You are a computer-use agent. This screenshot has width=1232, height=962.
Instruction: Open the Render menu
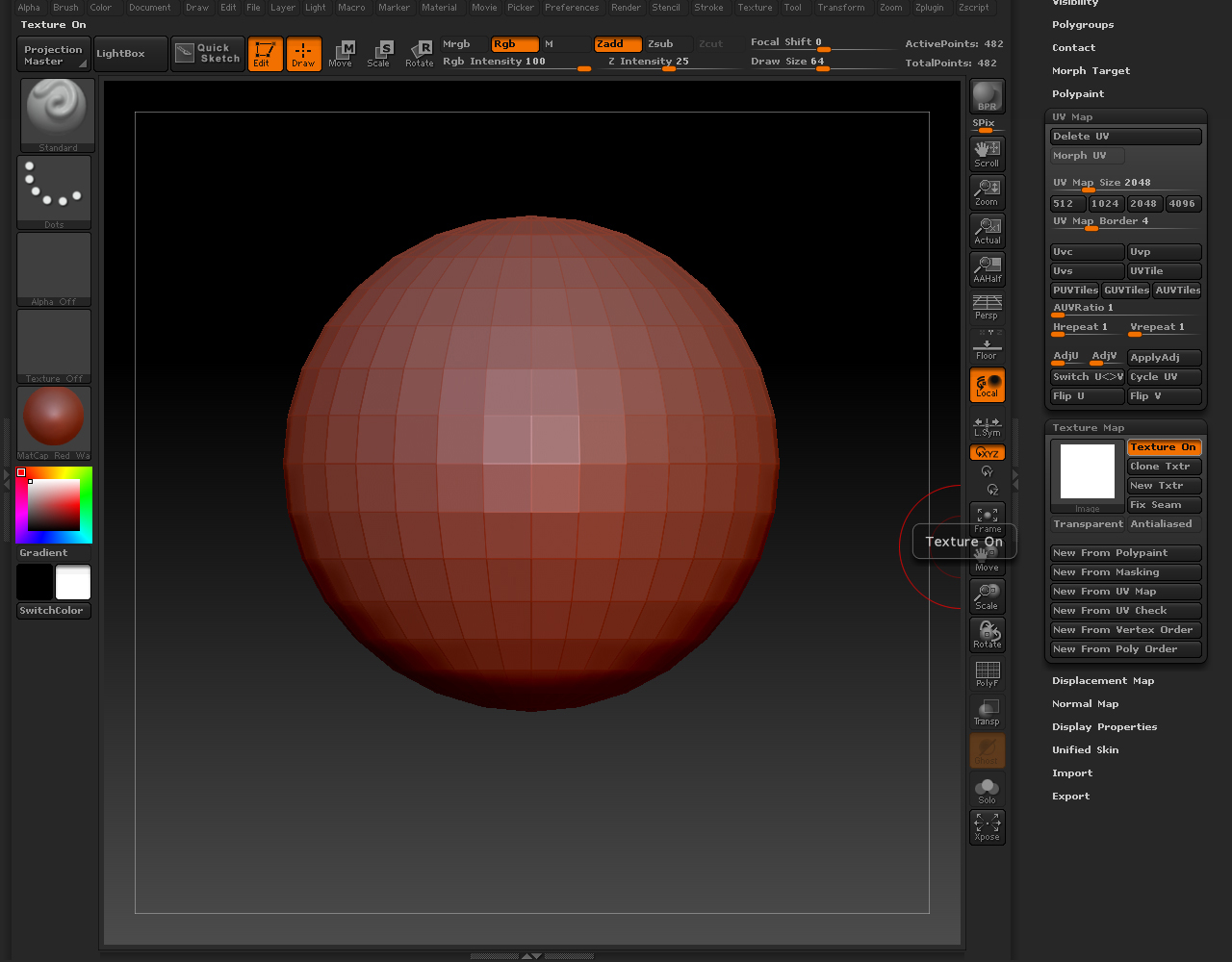point(626,8)
